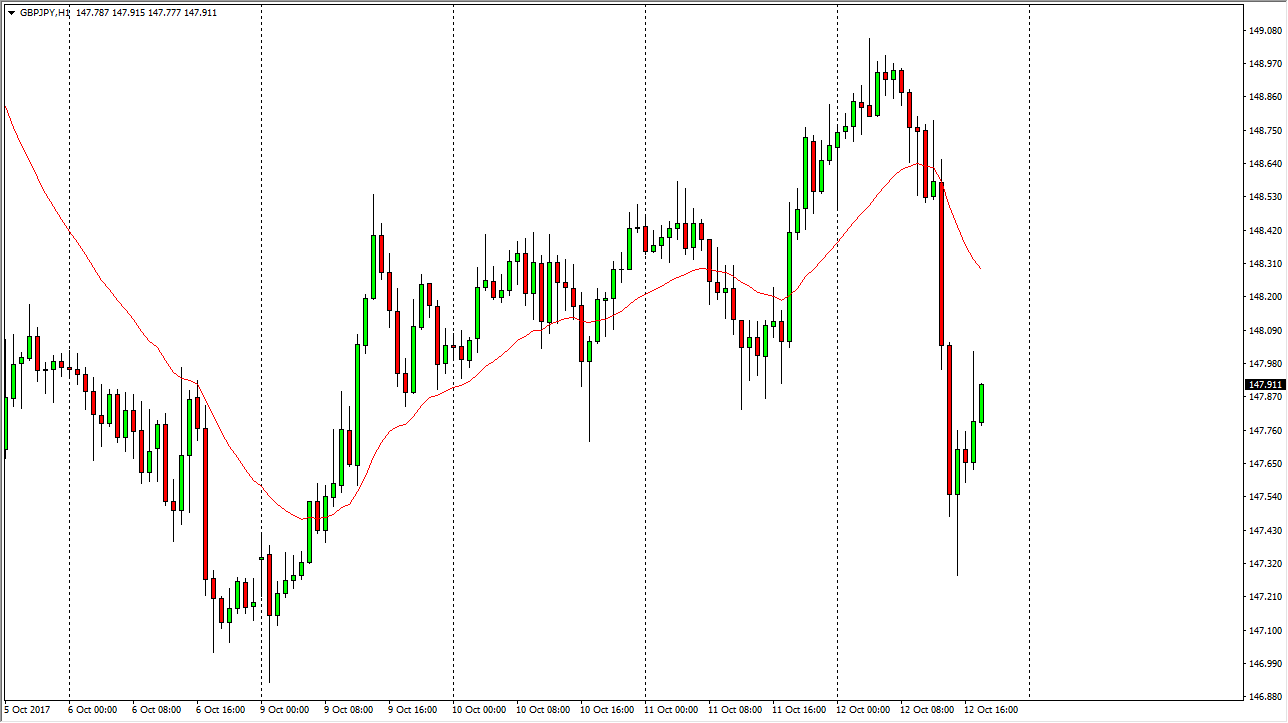The width and height of the screenshot is (1288, 723).
Task: Click the 5 Oct 2017 date label
Action: pyautogui.click(x=28, y=710)
